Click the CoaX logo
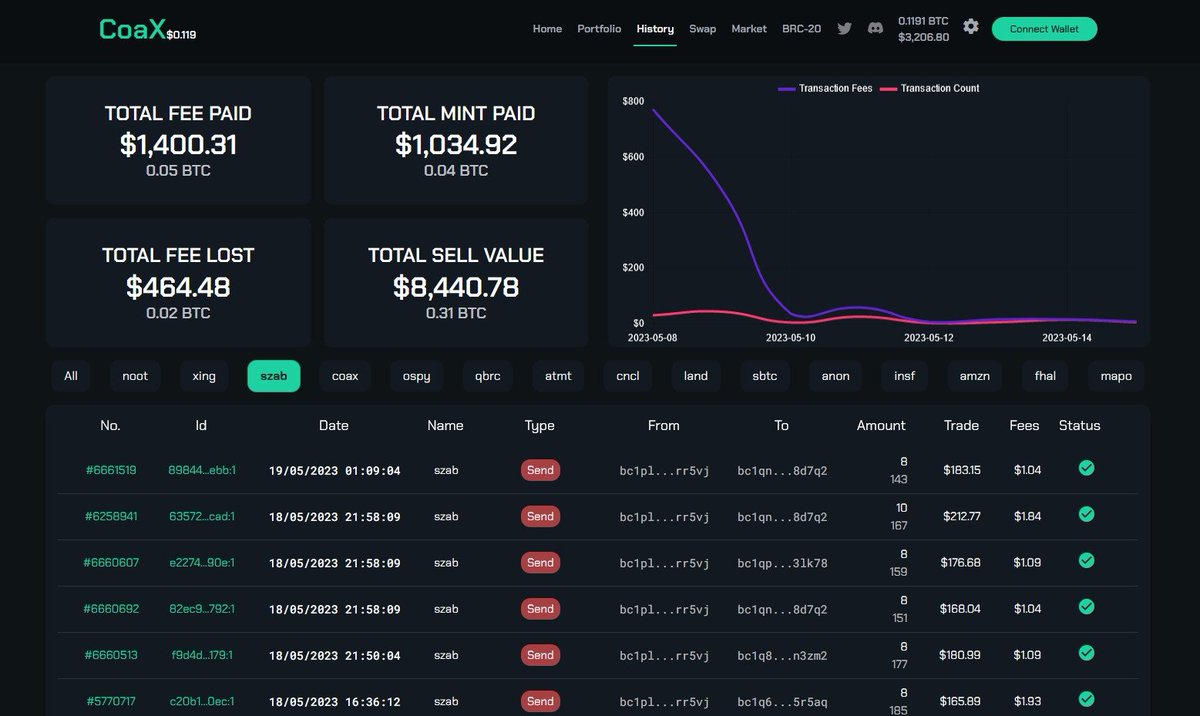Screen dimensions: 1200x716 point(133,29)
